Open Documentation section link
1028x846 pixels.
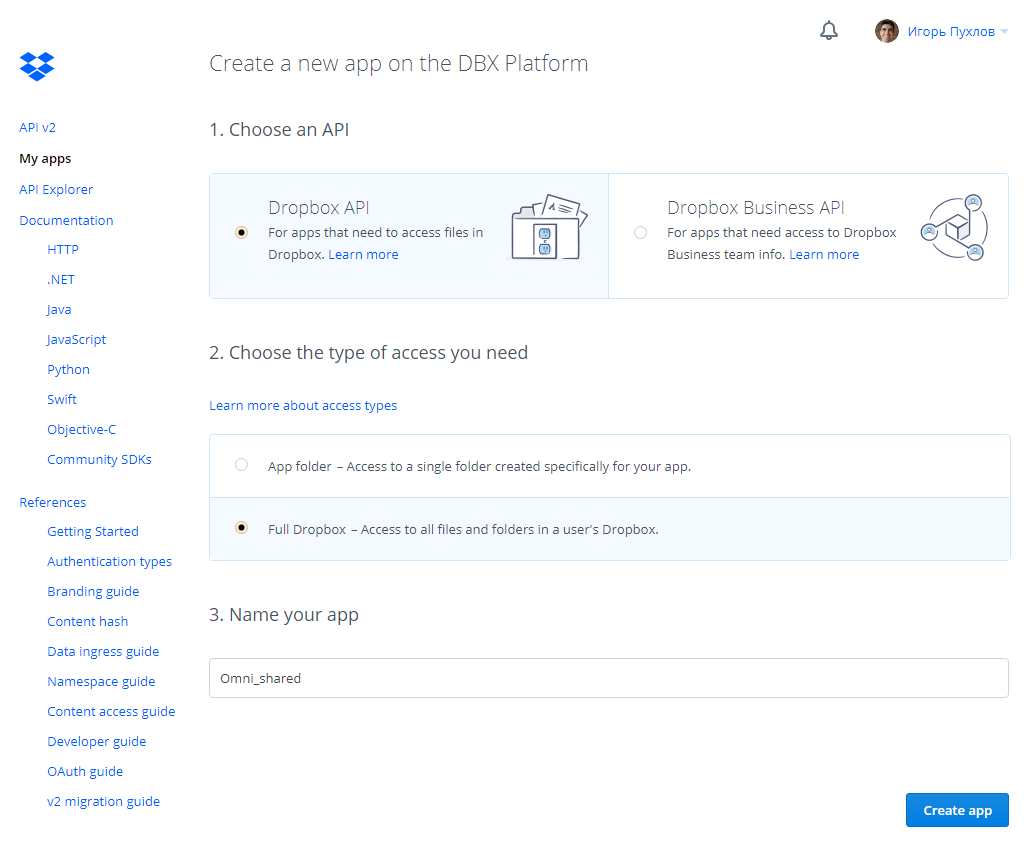pyautogui.click(x=66, y=220)
